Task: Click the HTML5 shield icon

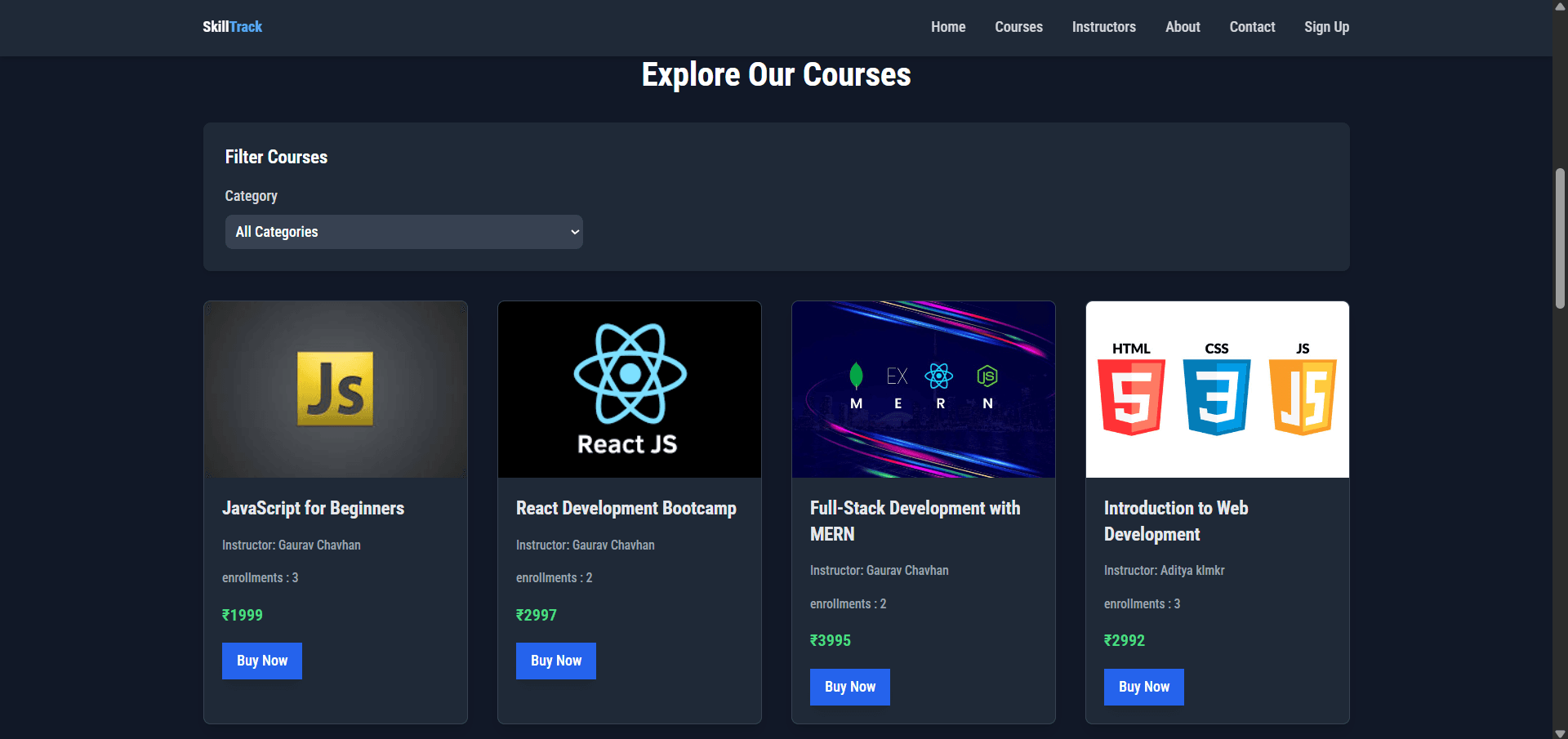Action: click(1131, 397)
